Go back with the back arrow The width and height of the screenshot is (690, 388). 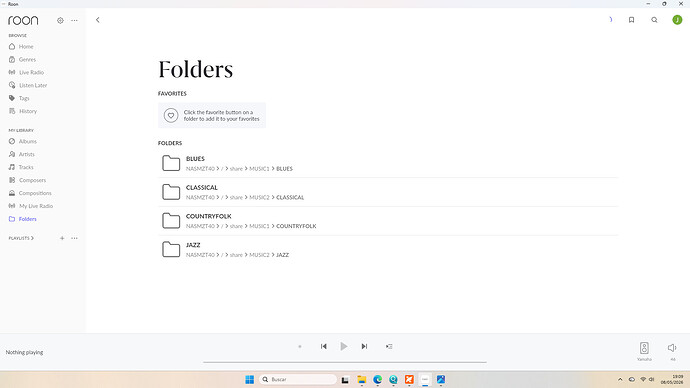coord(98,20)
